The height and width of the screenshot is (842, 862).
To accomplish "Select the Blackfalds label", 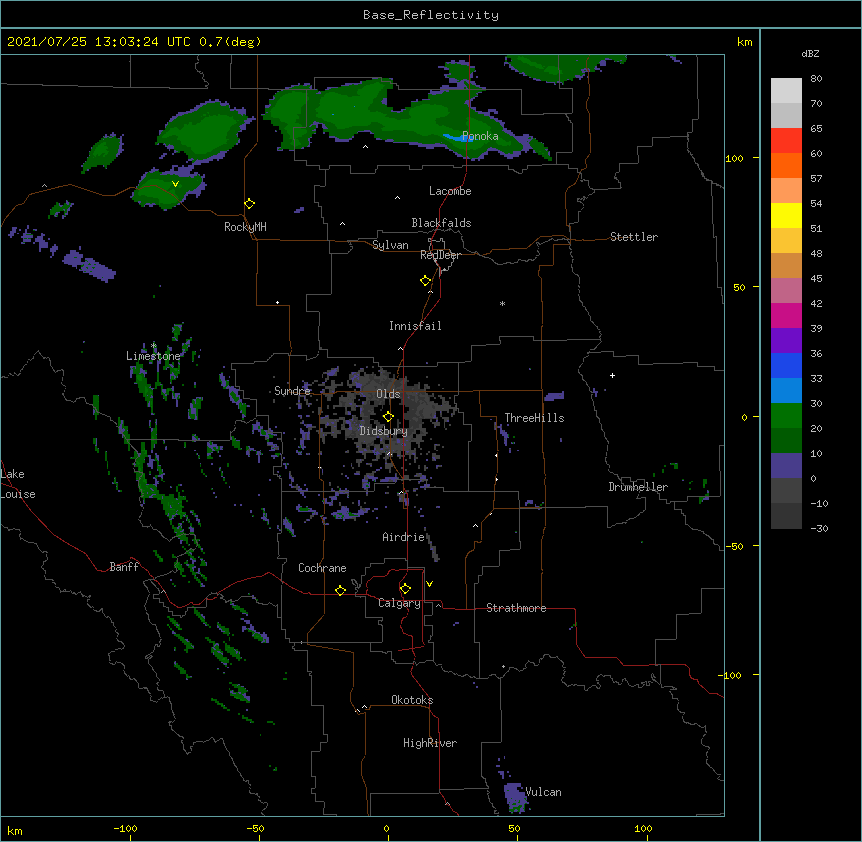I will tap(441, 223).
